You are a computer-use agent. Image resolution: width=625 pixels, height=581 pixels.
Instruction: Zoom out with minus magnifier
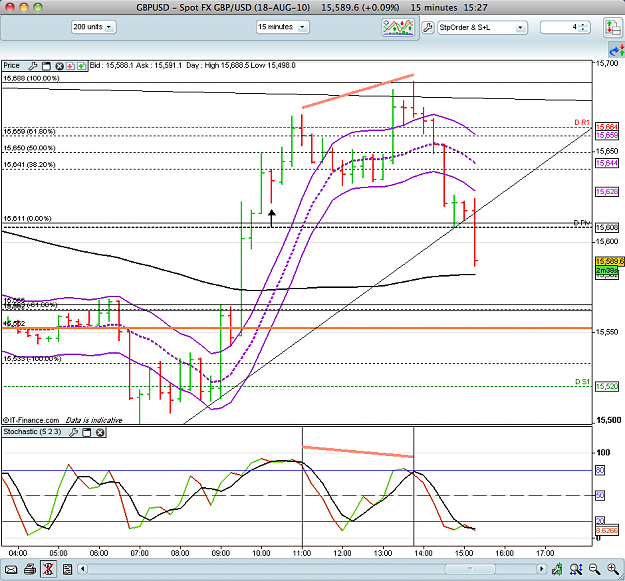point(594,569)
